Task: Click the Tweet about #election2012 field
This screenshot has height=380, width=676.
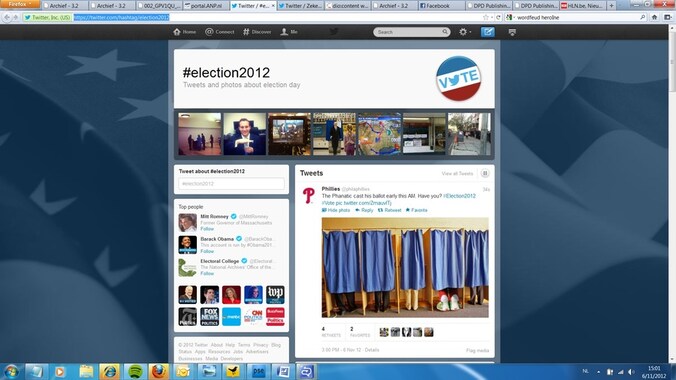Action: [x=232, y=184]
